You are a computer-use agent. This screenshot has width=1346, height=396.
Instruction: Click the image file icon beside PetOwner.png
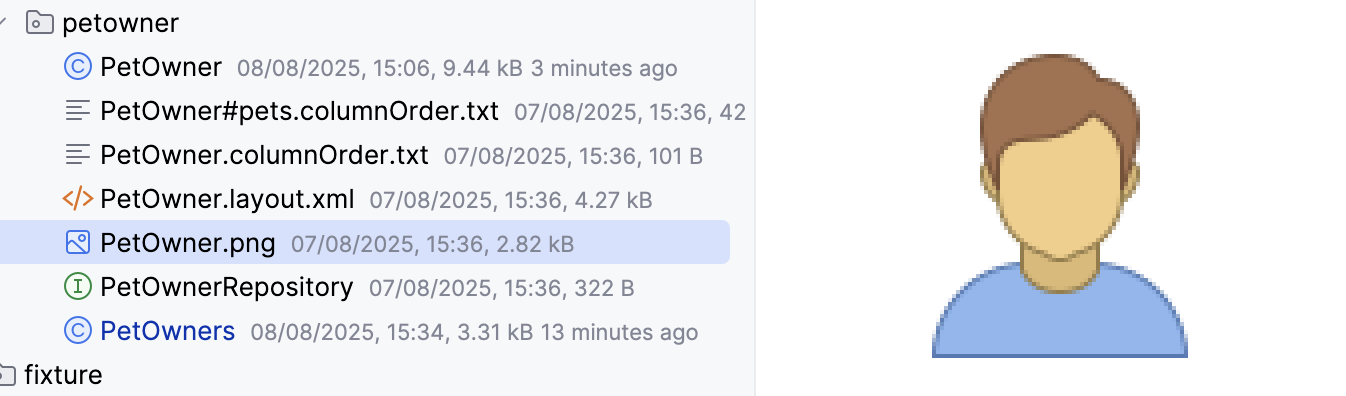point(77,243)
